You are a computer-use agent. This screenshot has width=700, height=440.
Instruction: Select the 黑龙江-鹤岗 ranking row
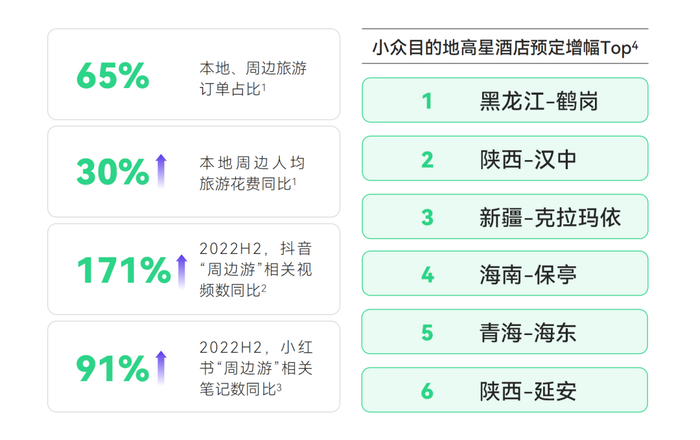coord(504,101)
